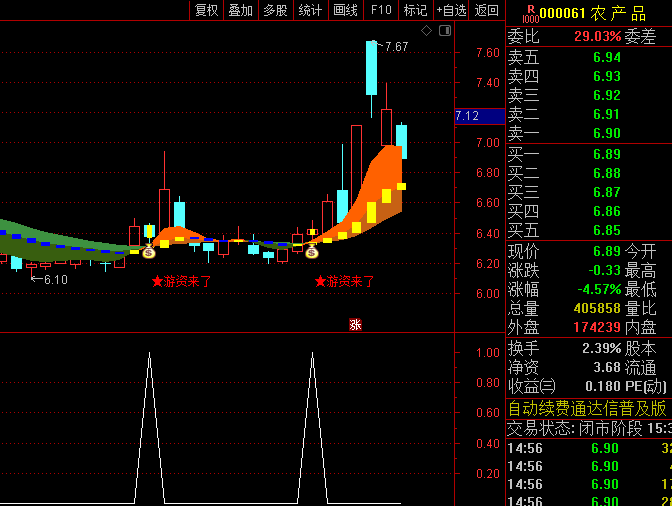This screenshot has height=506, width=672.
Task: Click the small square icon beside the diamond
Action: pos(443,31)
